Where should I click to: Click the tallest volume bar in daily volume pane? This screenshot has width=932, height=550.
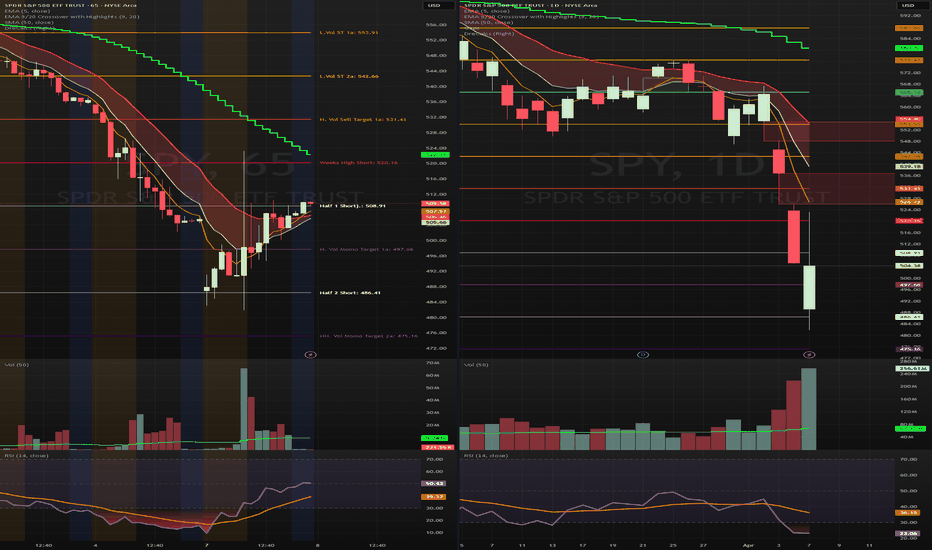(x=808, y=409)
